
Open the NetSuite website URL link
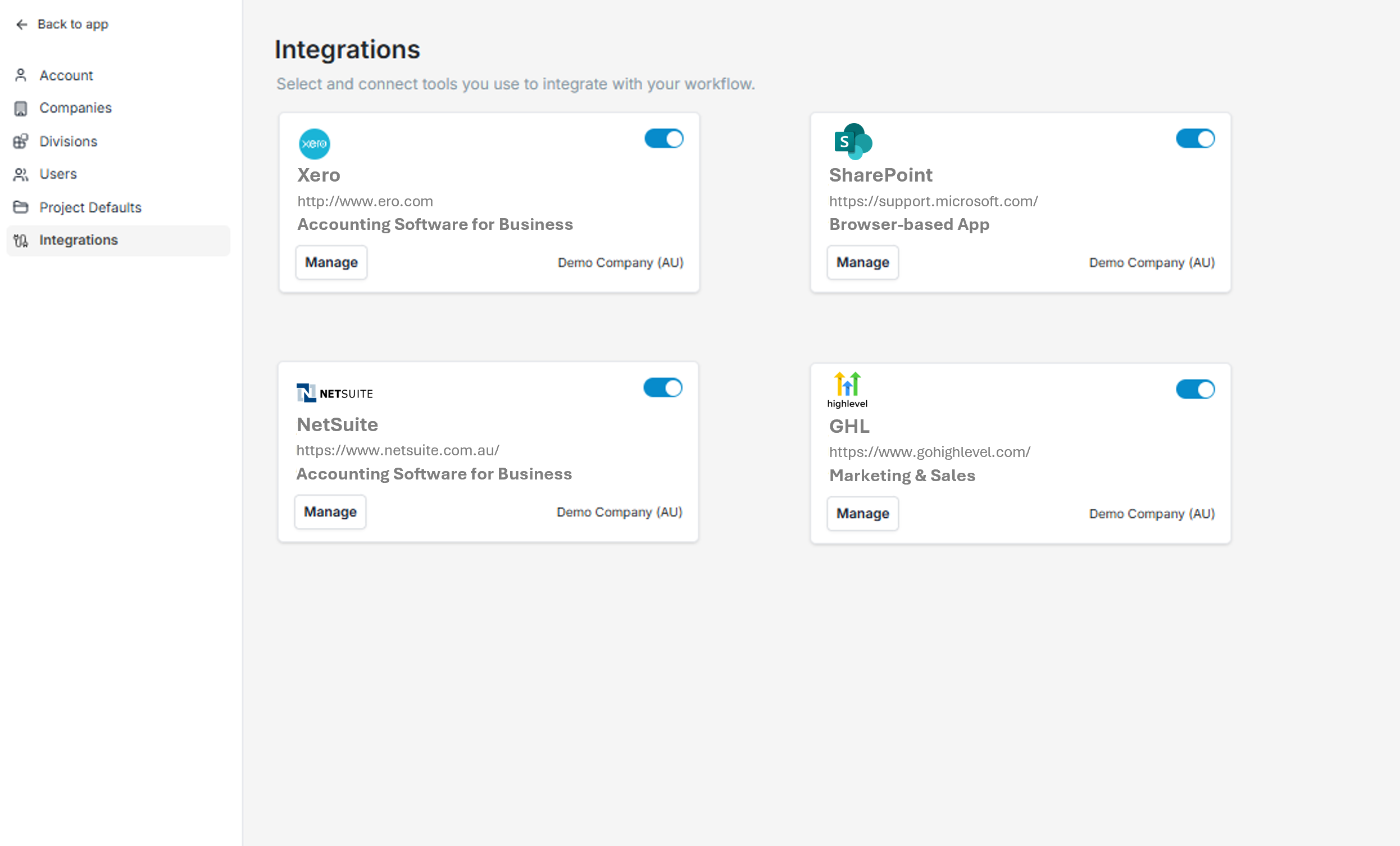click(397, 450)
